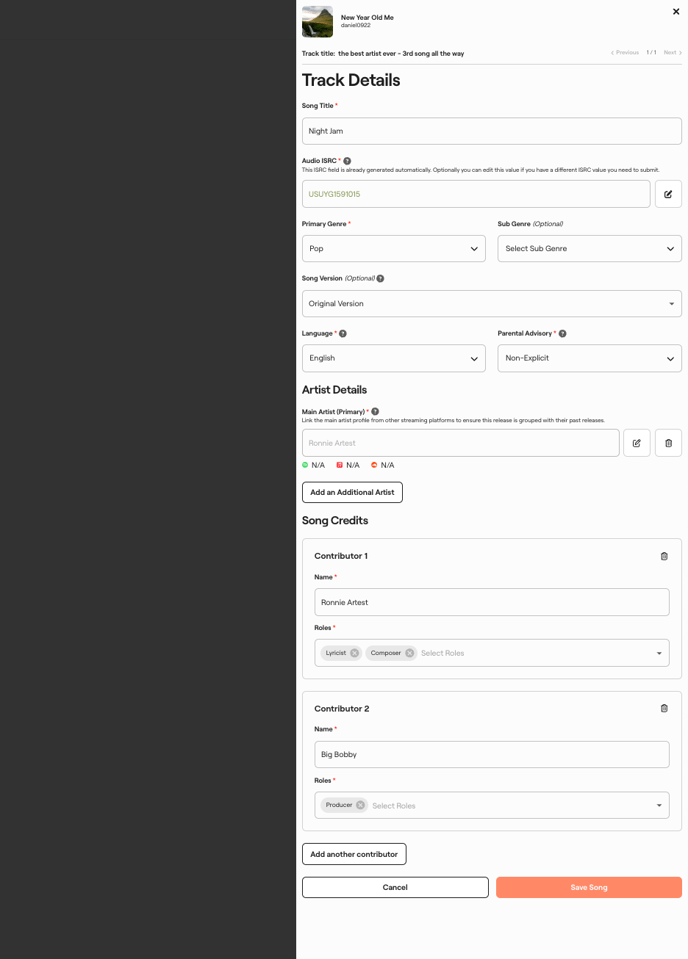Screen dimensions: 688x959
Task: Delete Contributor 1 using trash icon
Action: pyautogui.click(x=664, y=556)
